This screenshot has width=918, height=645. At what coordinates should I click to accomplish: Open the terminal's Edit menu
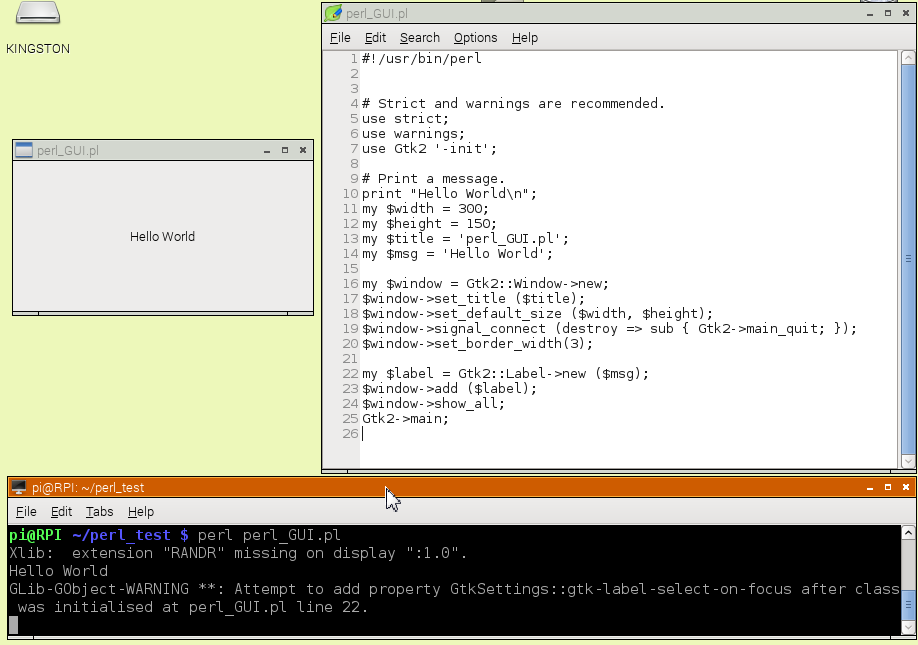61,512
